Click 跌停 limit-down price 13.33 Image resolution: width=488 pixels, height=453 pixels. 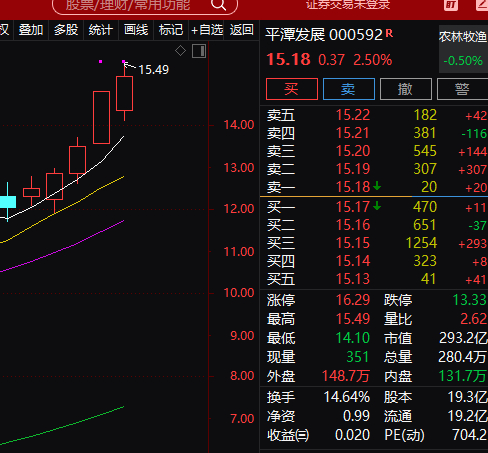pyautogui.click(x=470, y=300)
